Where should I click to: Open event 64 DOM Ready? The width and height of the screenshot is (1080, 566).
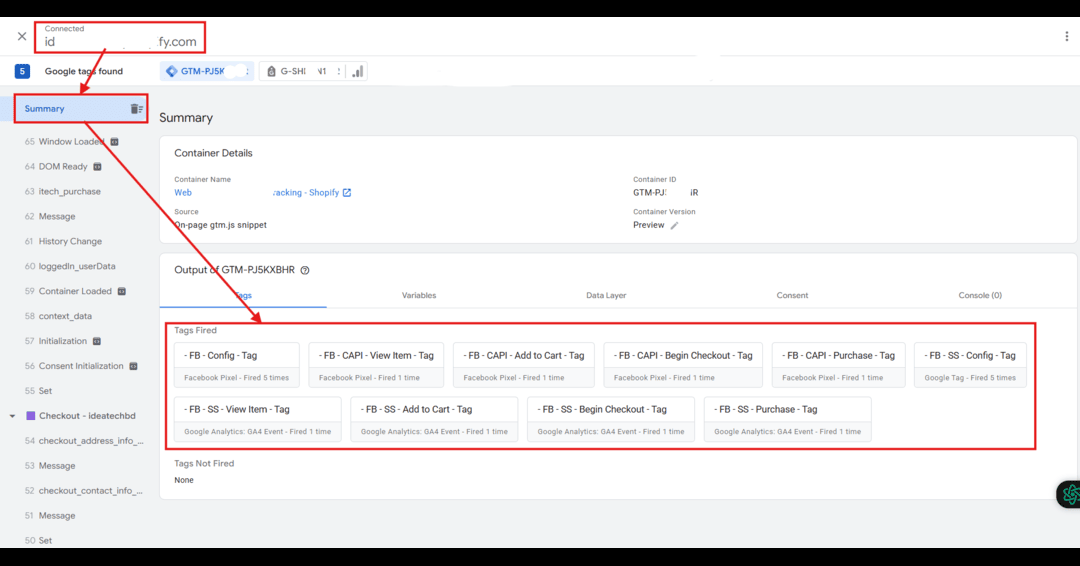point(56,167)
